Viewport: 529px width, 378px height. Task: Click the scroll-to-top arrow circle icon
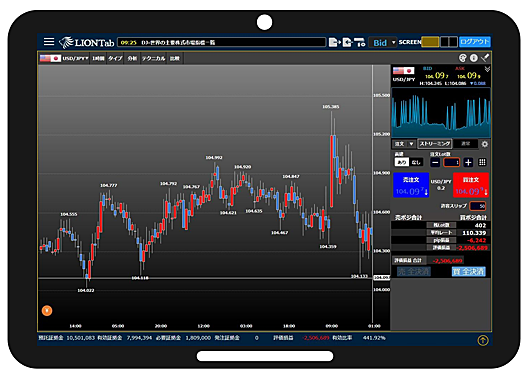pyautogui.click(x=483, y=340)
